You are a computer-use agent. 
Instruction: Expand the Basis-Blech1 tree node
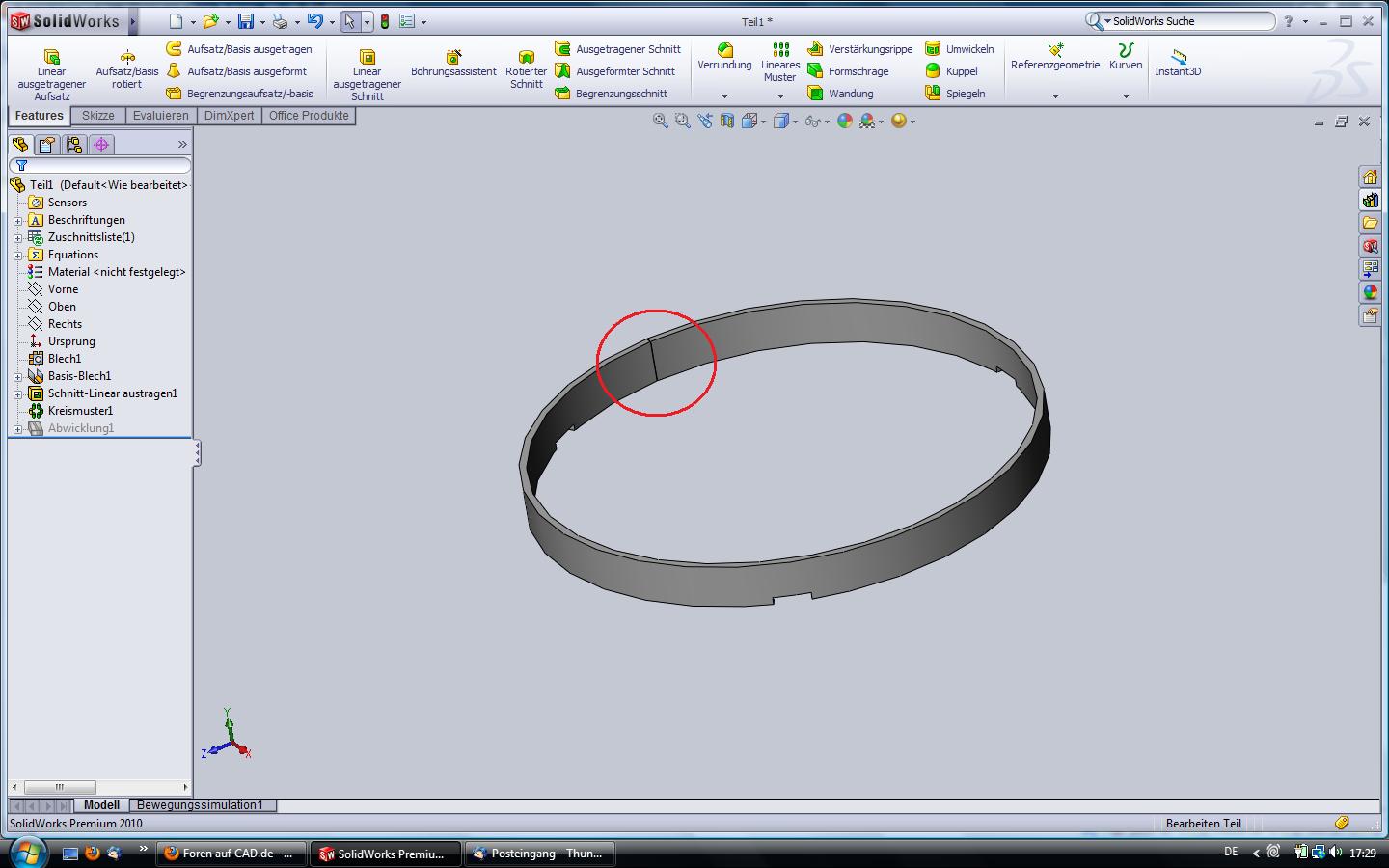pos(17,376)
